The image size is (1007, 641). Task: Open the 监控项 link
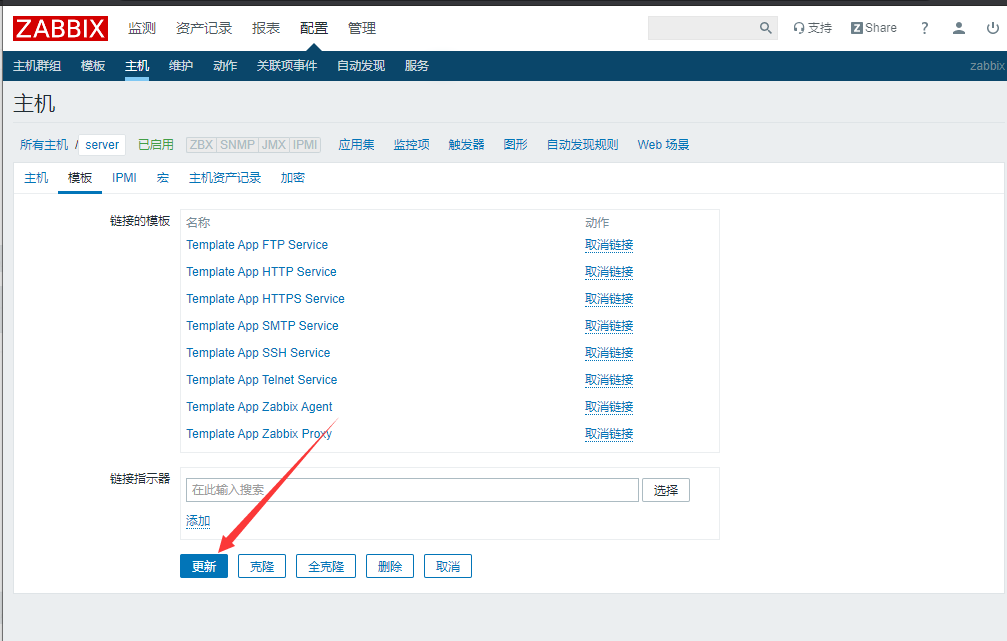[x=412, y=145]
